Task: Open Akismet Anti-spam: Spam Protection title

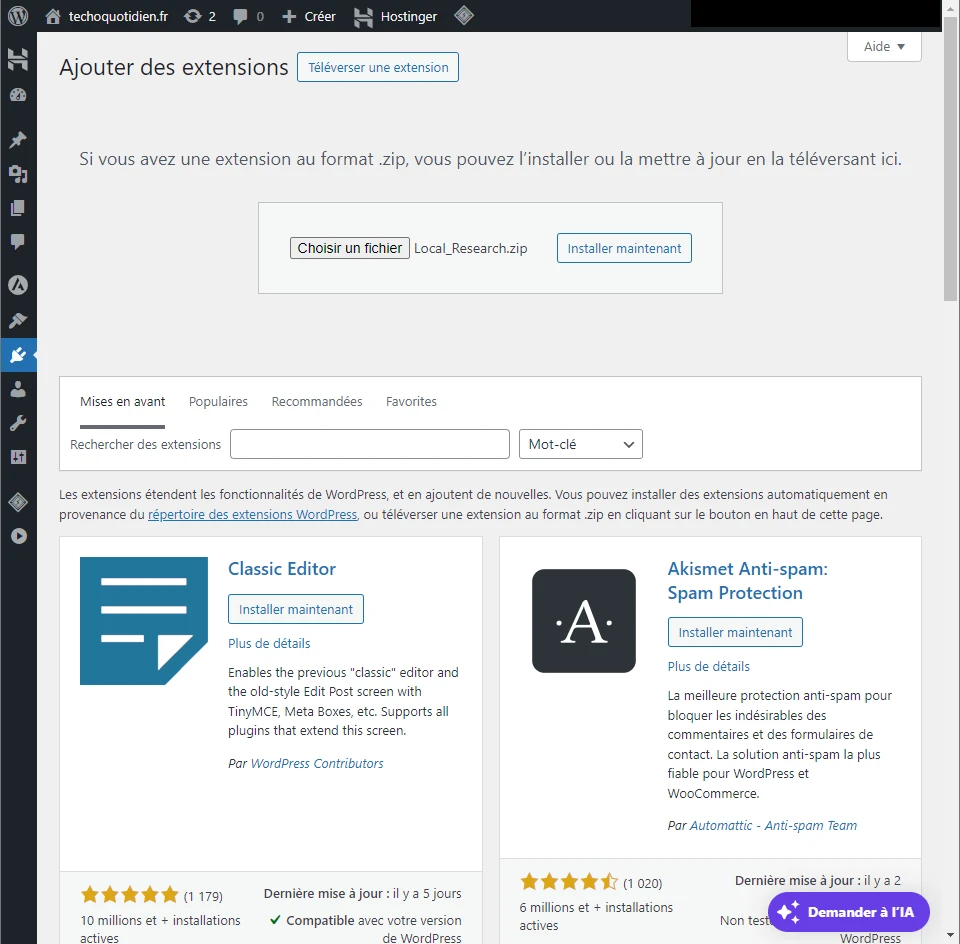Action: point(748,580)
